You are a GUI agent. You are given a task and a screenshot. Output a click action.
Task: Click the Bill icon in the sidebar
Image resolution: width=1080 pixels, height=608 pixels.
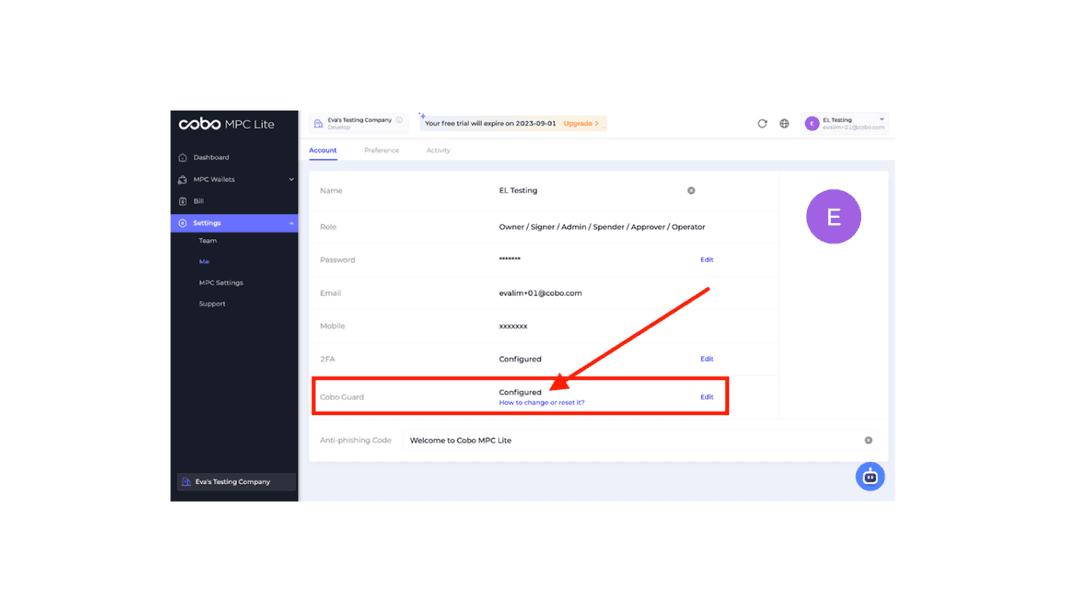pos(183,201)
